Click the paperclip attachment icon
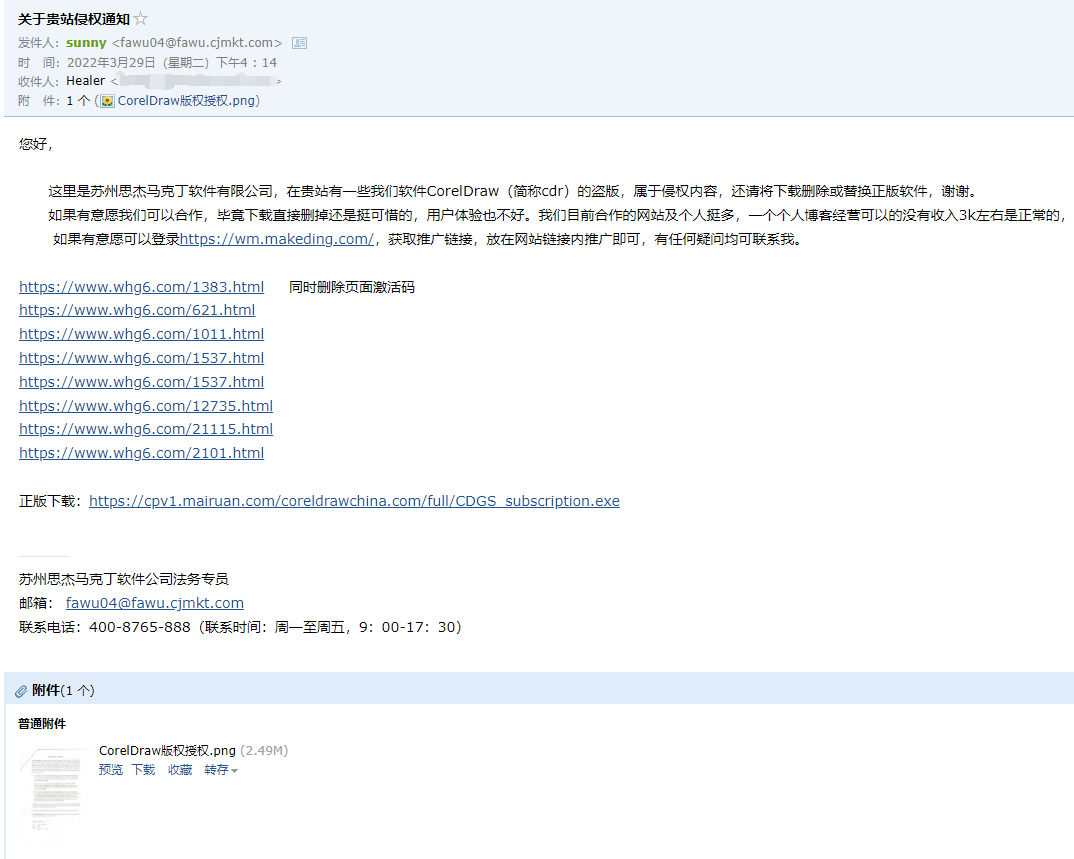1074x859 pixels. (21, 690)
